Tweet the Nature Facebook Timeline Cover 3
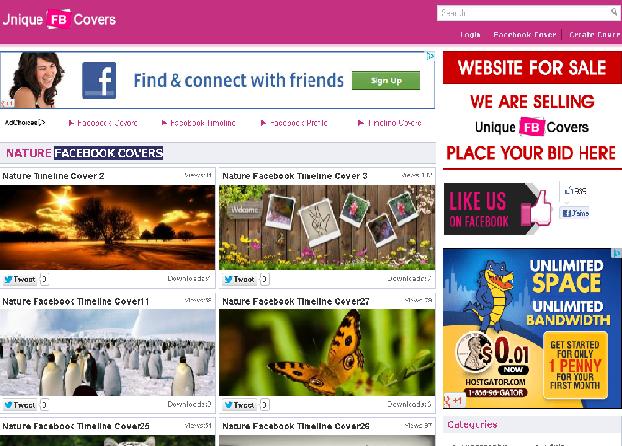 (240, 279)
